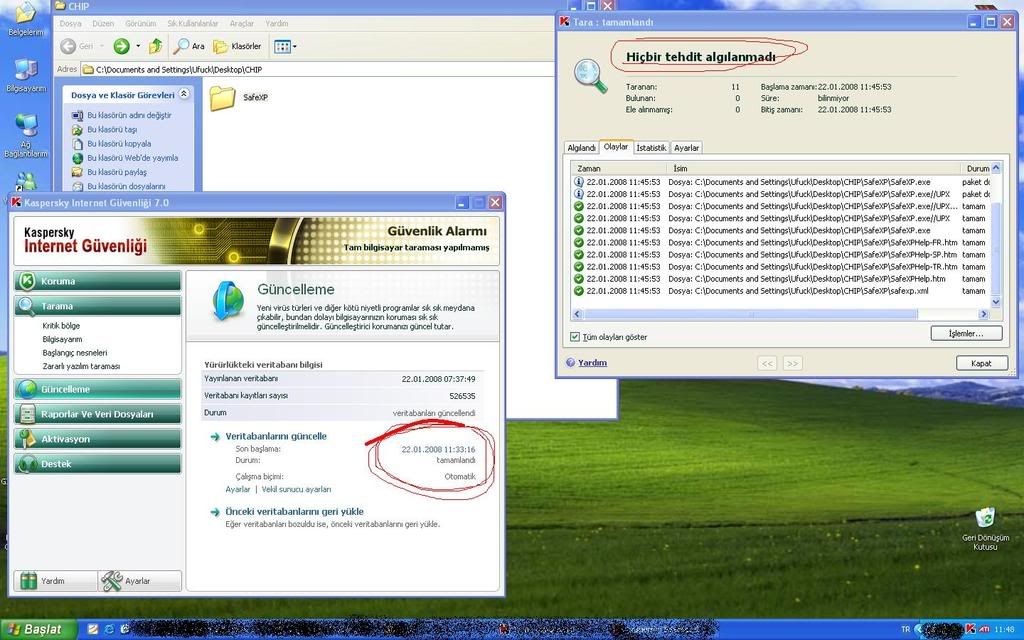The image size is (1024, 640).
Task: Open the Yardım link in scan window
Action: tap(592, 362)
